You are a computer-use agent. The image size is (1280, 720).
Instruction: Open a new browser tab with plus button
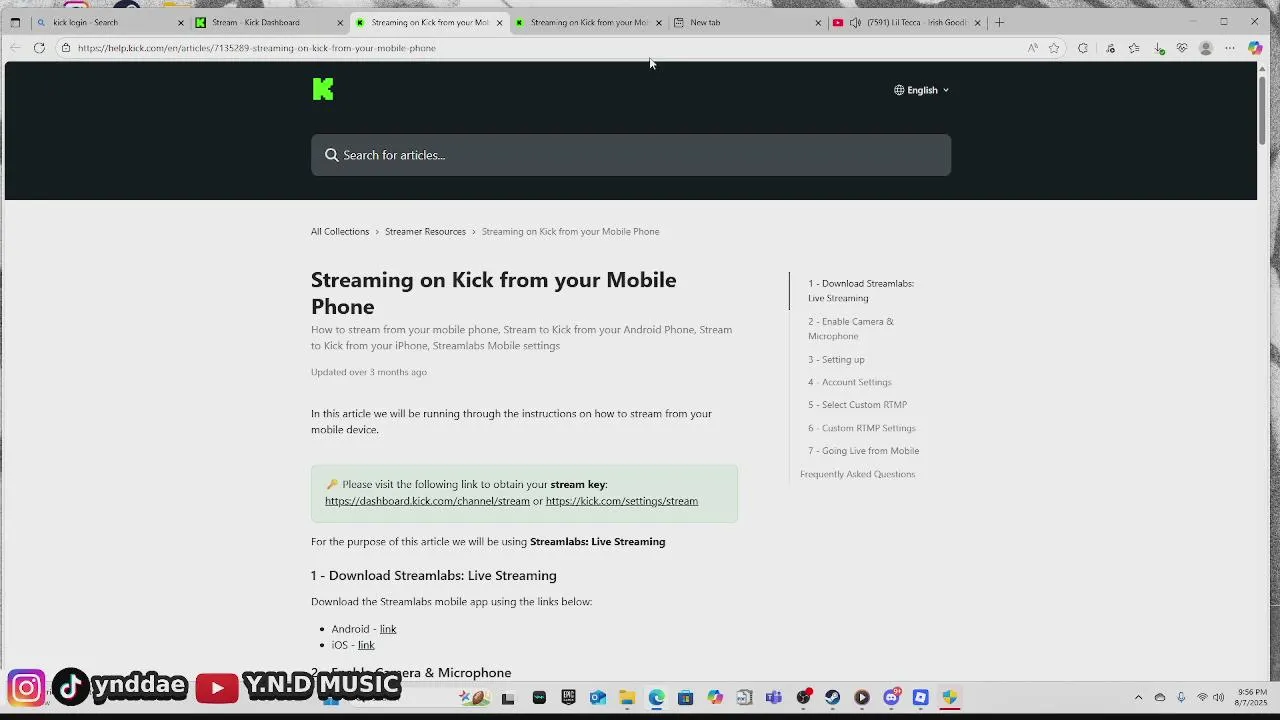pos(999,22)
